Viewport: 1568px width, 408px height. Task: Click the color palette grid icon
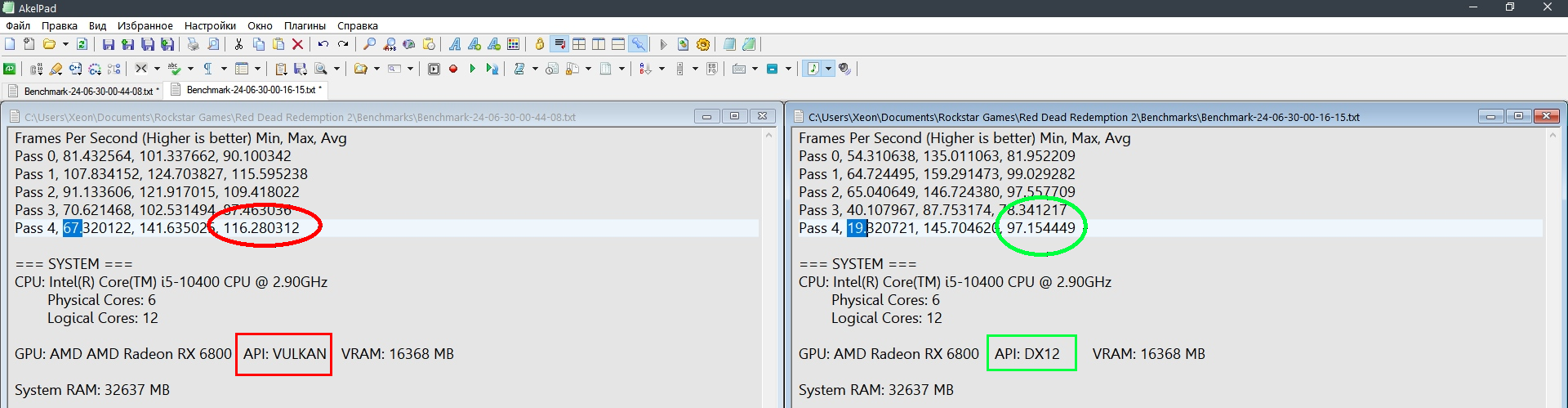tap(514, 45)
